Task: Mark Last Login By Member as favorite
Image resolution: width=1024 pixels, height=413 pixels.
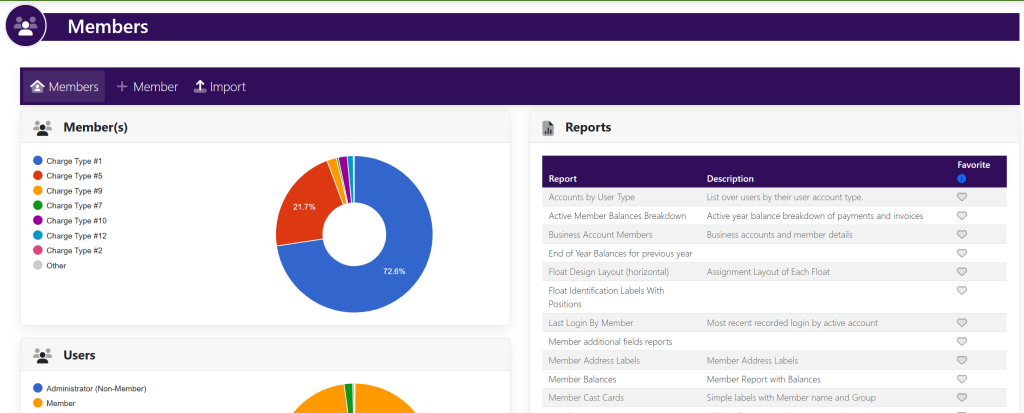Action: point(962,323)
